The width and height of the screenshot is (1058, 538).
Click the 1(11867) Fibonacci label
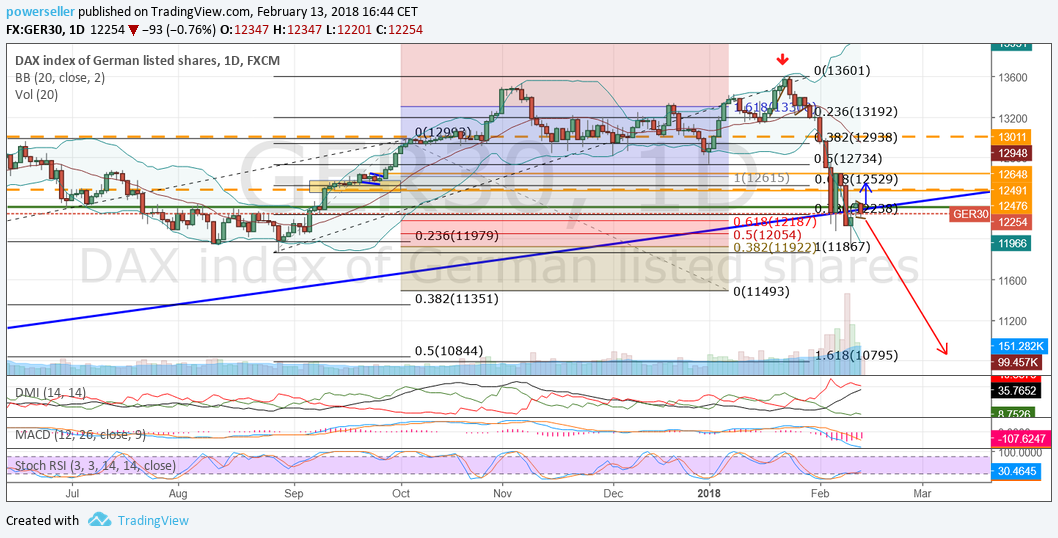coord(843,247)
